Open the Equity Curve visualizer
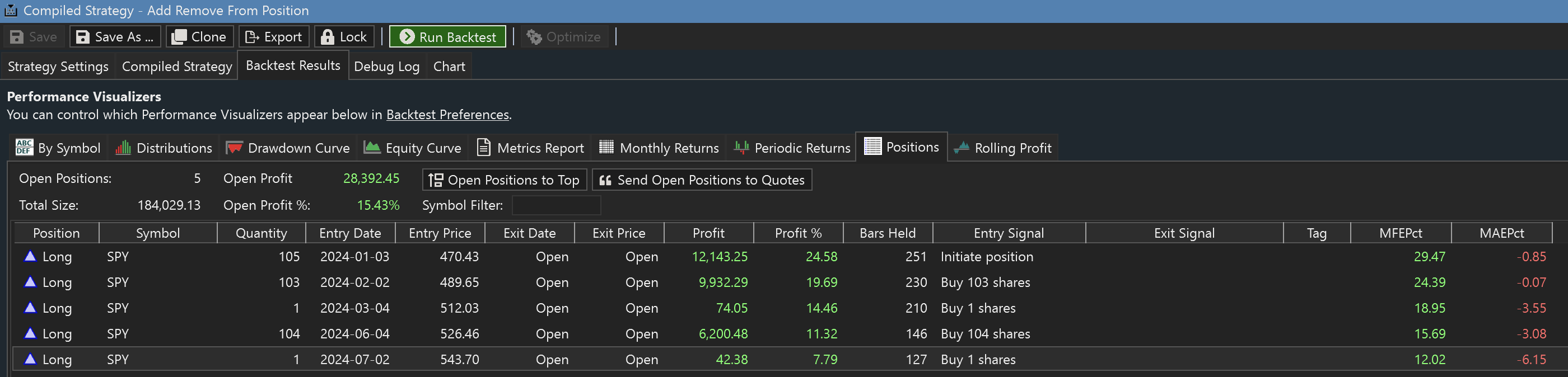This screenshot has width=1568, height=377. click(412, 148)
